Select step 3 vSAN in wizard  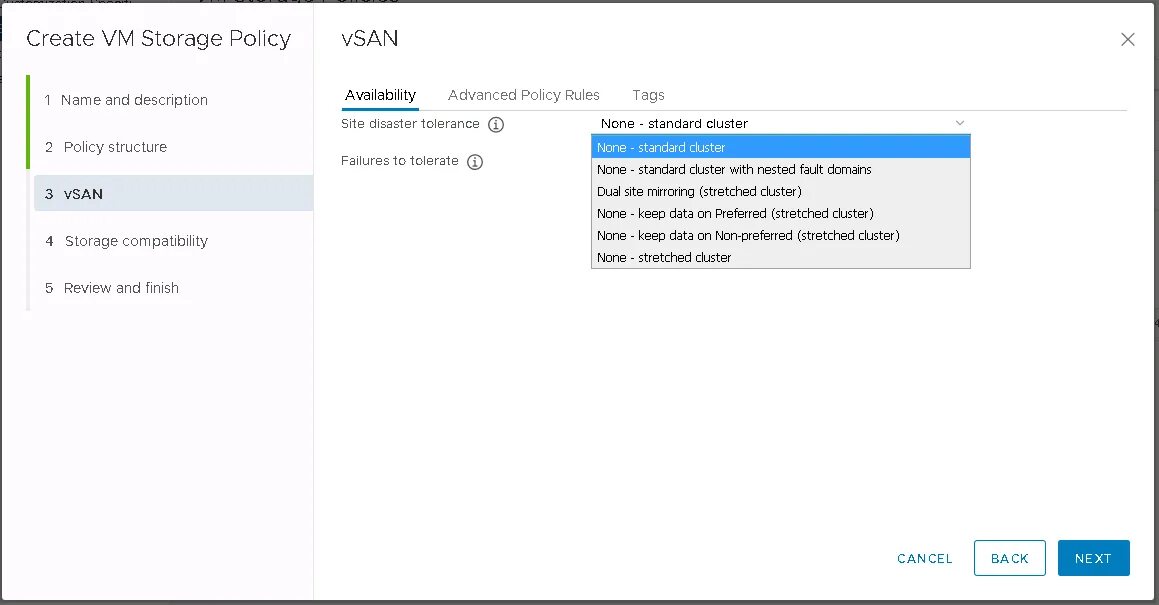click(x=174, y=194)
